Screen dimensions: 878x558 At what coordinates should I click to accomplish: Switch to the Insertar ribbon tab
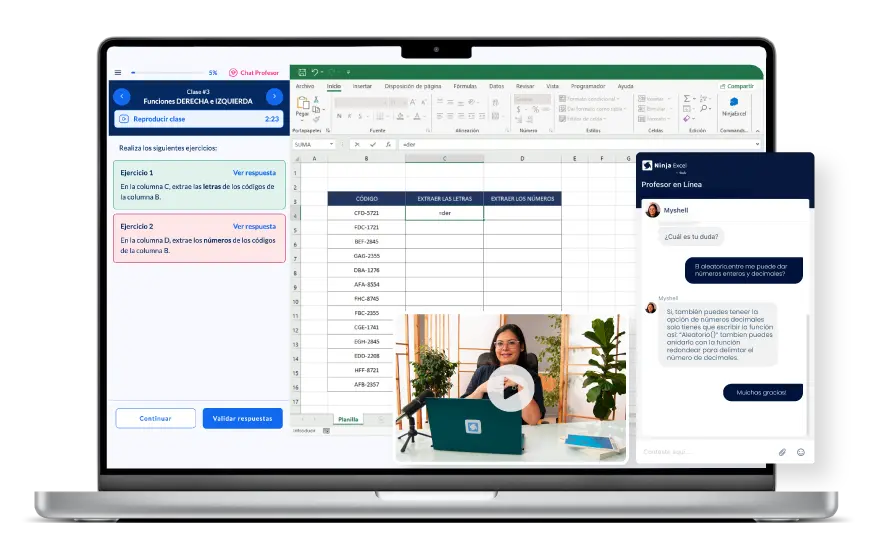pos(362,86)
